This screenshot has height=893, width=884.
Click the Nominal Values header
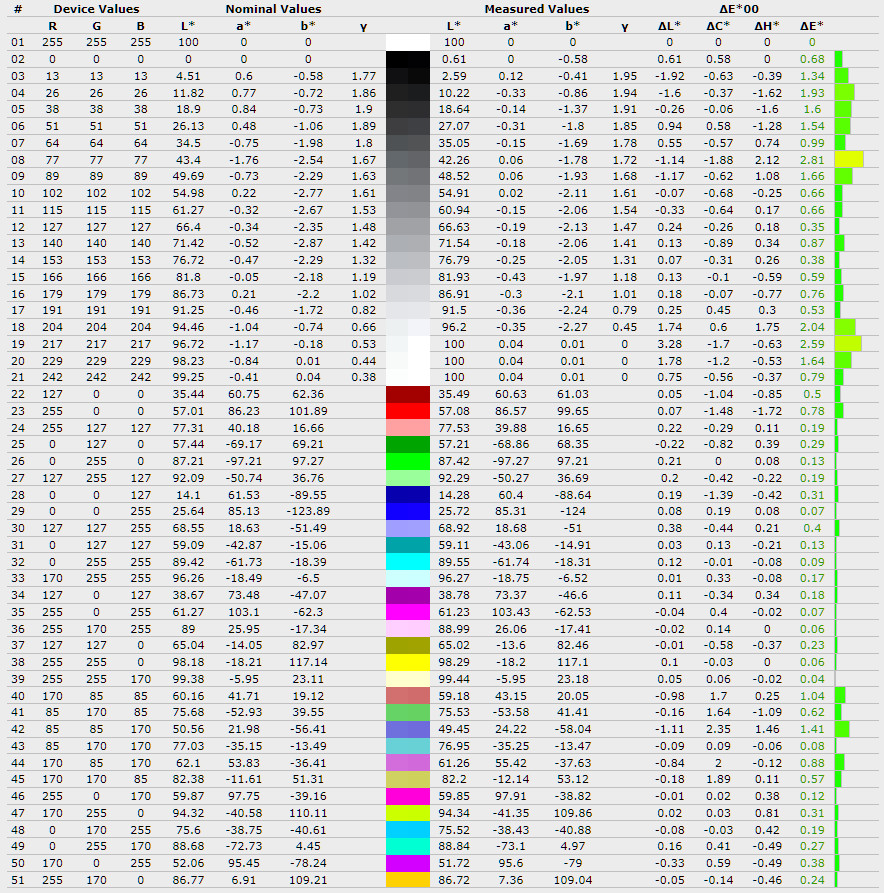(x=271, y=9)
